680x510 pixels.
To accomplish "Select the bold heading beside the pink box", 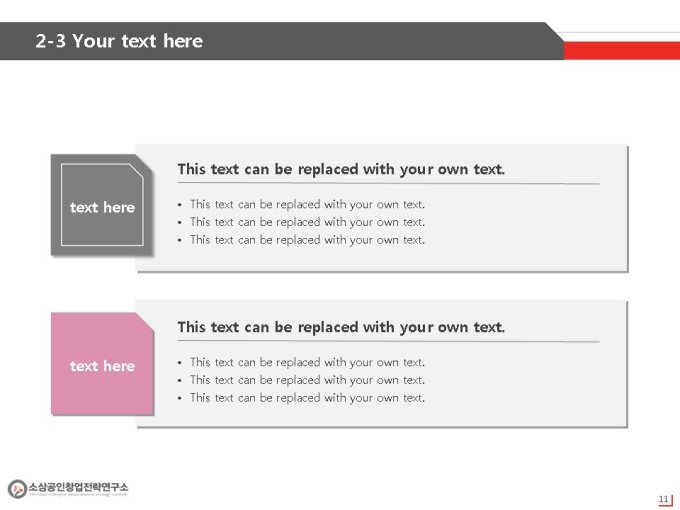I will coord(341,327).
